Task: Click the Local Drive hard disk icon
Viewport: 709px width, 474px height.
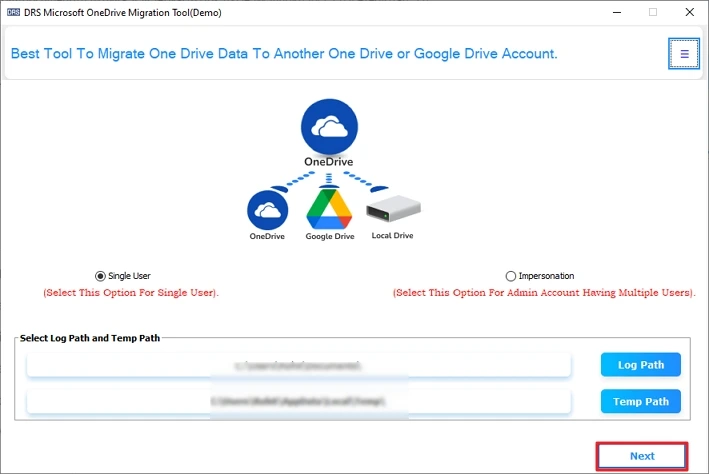Action: (x=393, y=209)
